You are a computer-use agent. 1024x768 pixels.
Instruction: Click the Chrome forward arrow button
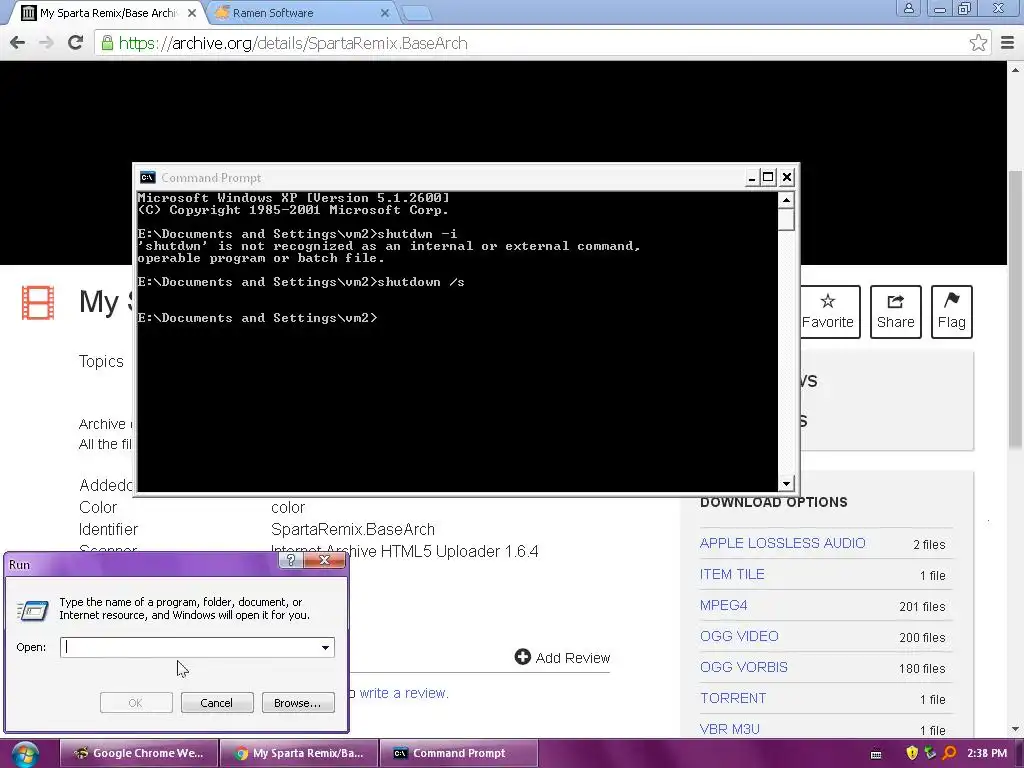pos(46,43)
